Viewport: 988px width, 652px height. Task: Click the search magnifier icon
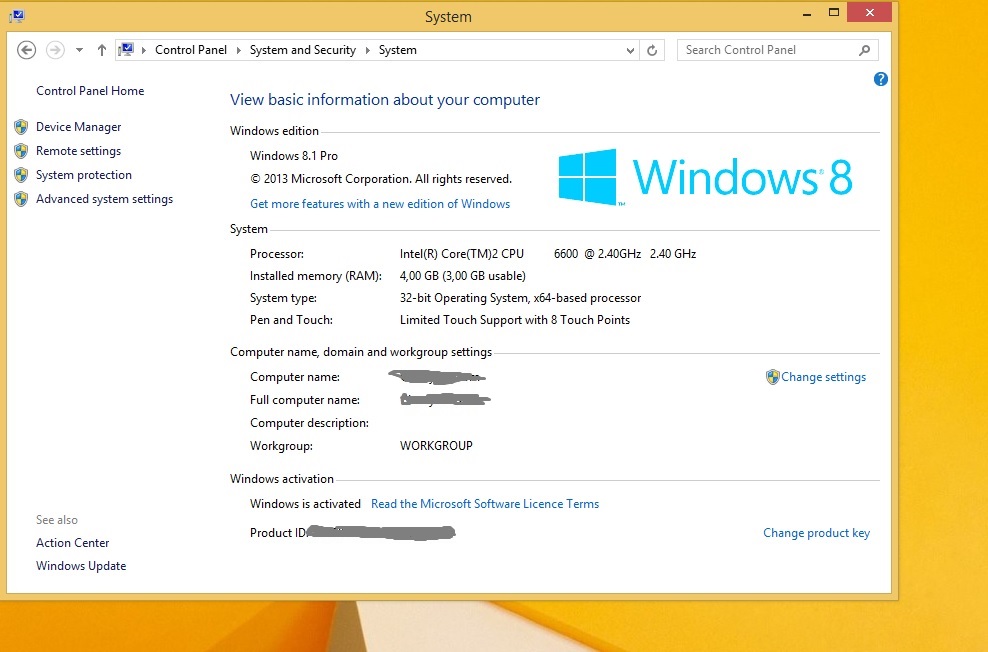(864, 50)
